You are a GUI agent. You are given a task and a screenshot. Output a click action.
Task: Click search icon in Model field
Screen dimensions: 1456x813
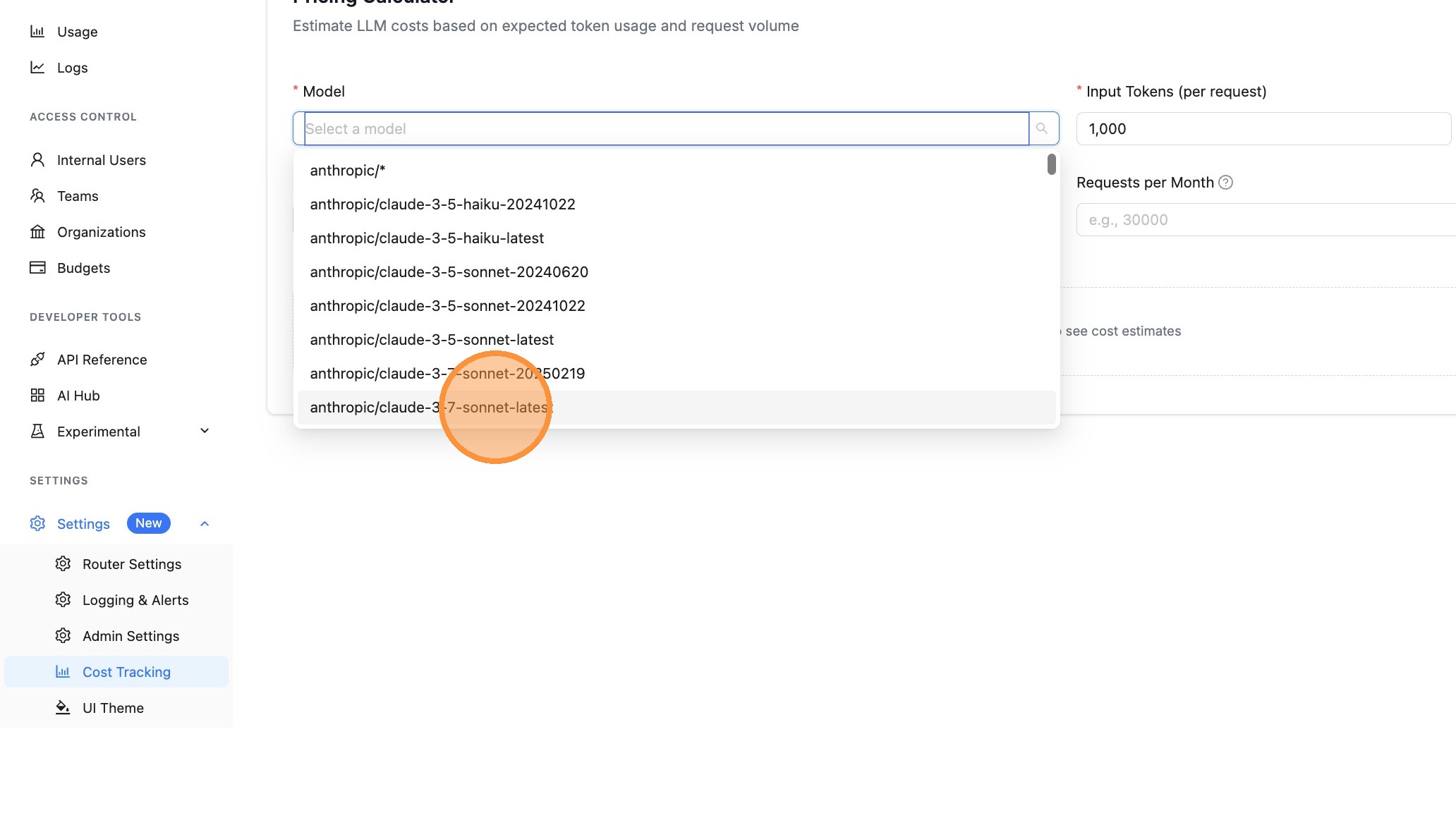(x=1042, y=128)
